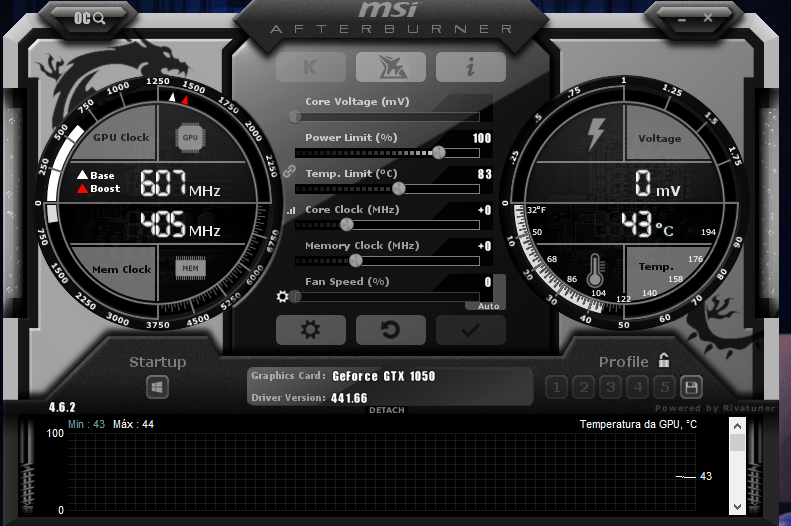The width and height of the screenshot is (791, 526).
Task: Click the graph vertical scrollbar thumb
Action: coord(737,443)
